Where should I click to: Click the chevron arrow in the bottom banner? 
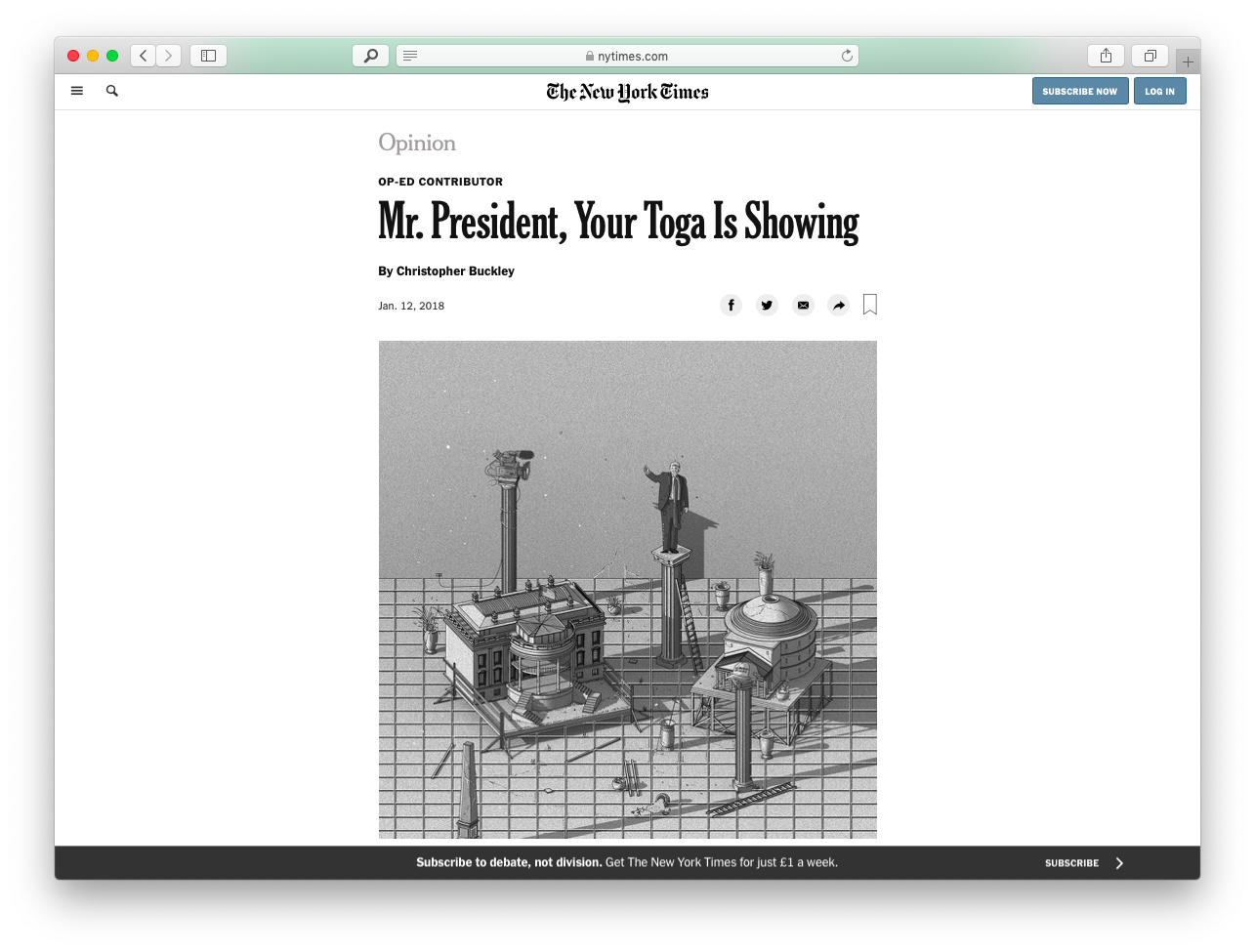coord(1119,863)
